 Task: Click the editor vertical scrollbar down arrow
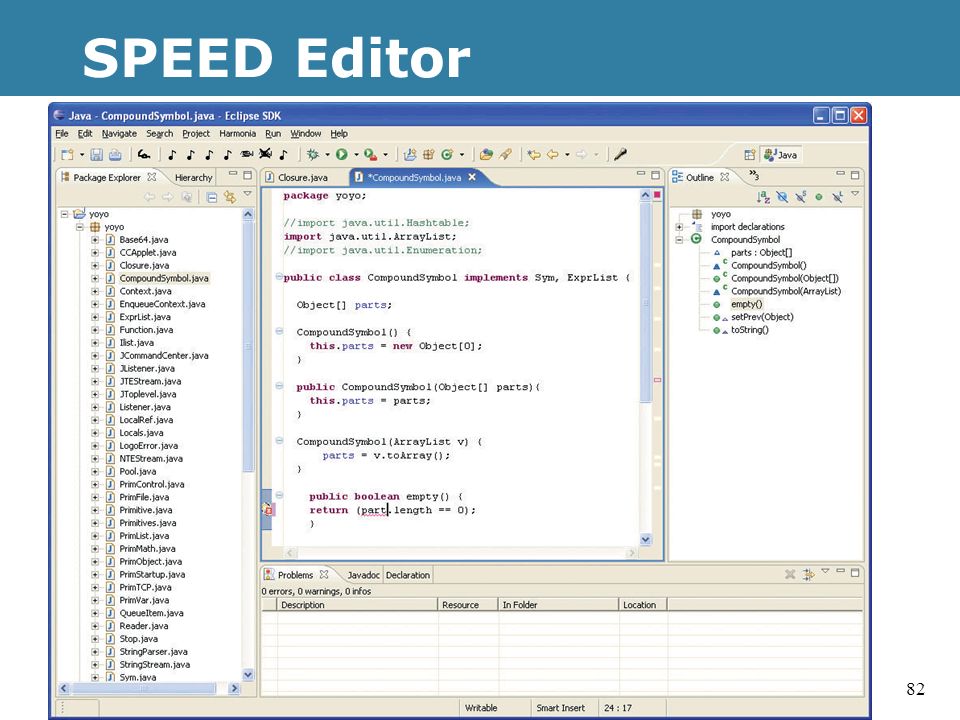(645, 539)
